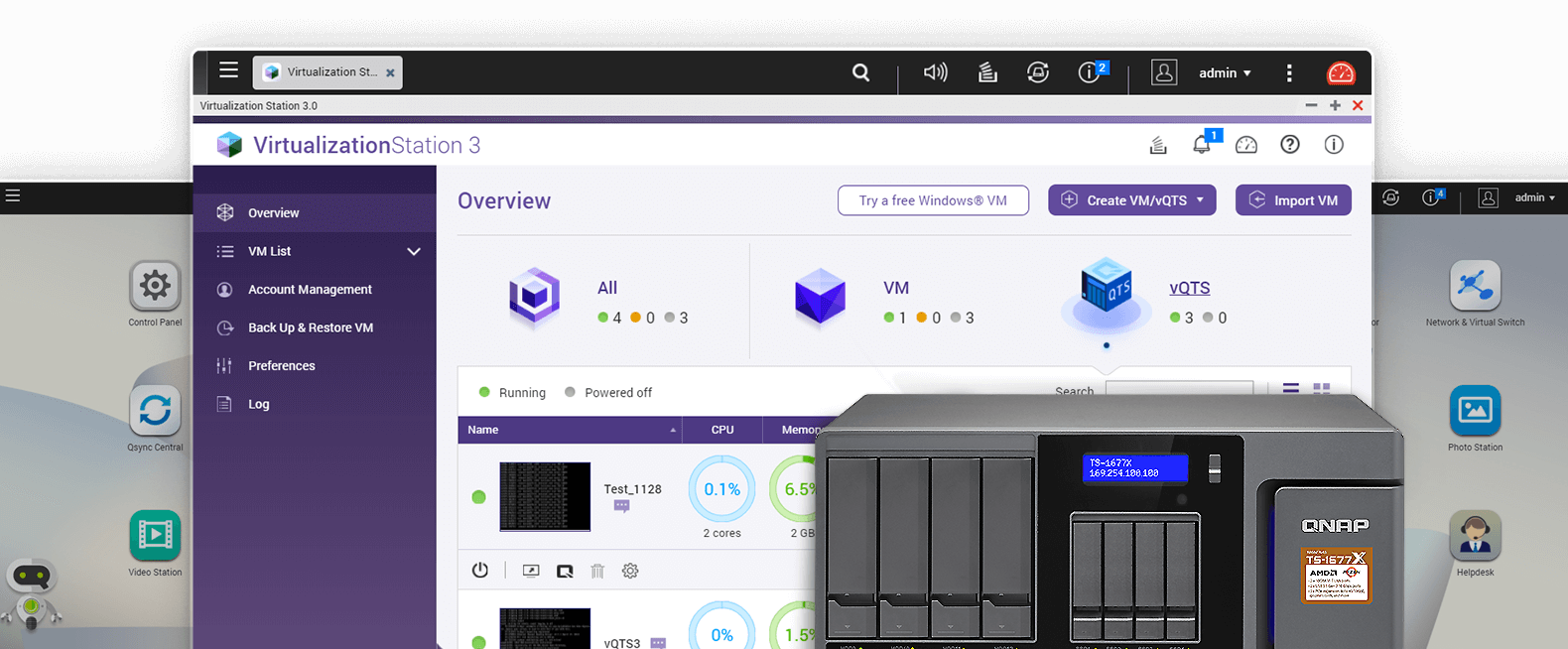Select the VM category cube icon
The image size is (1568, 649).
(821, 297)
